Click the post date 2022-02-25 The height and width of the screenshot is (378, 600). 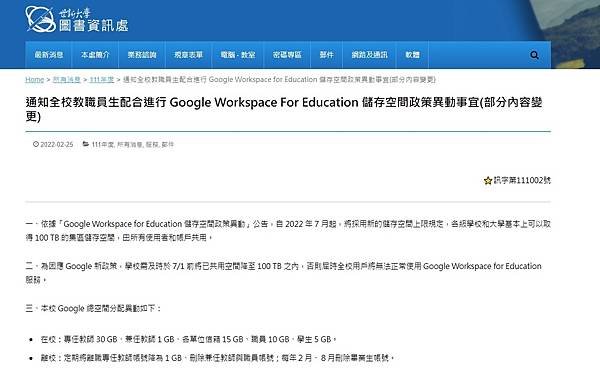coord(57,145)
